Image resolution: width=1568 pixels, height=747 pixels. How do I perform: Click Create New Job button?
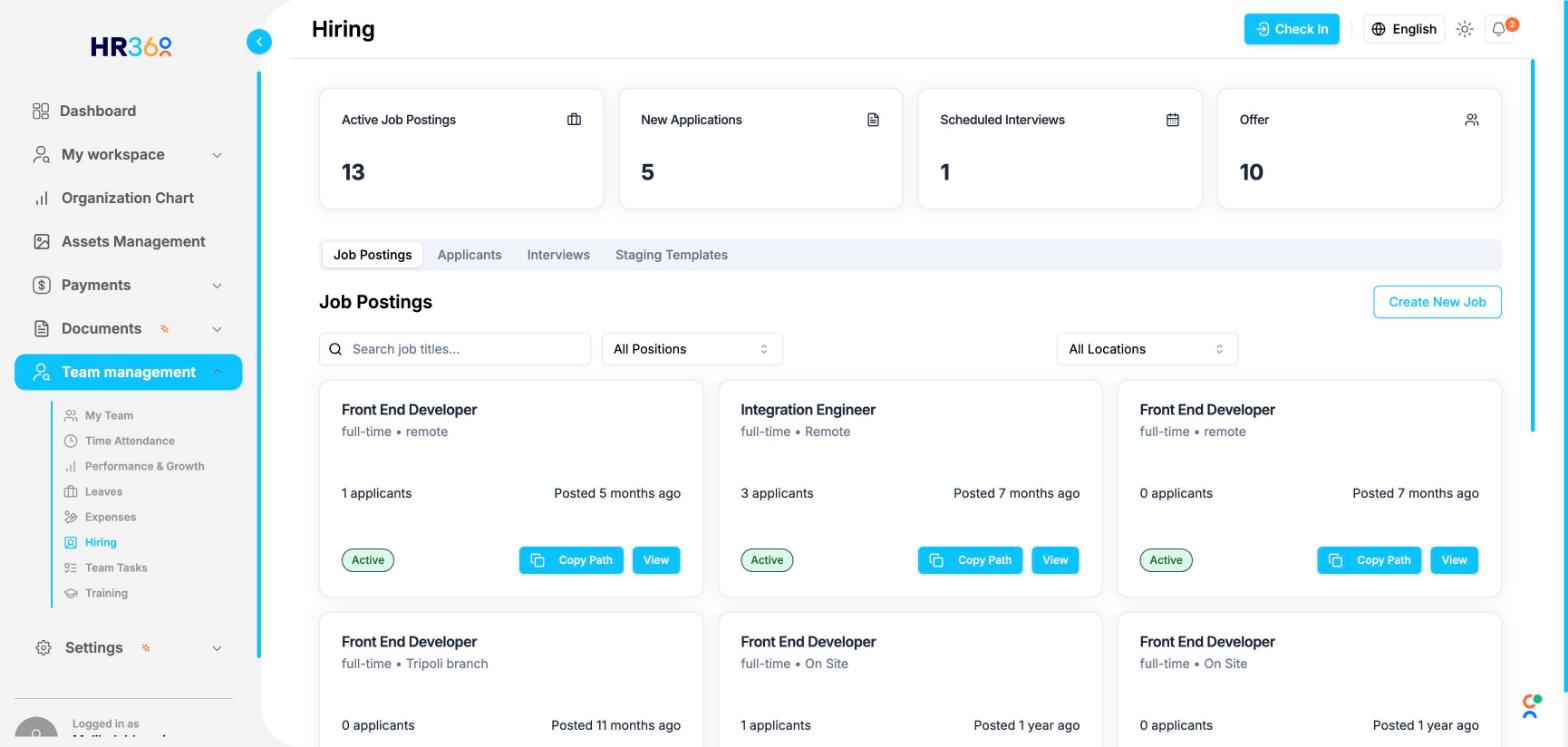pos(1437,302)
